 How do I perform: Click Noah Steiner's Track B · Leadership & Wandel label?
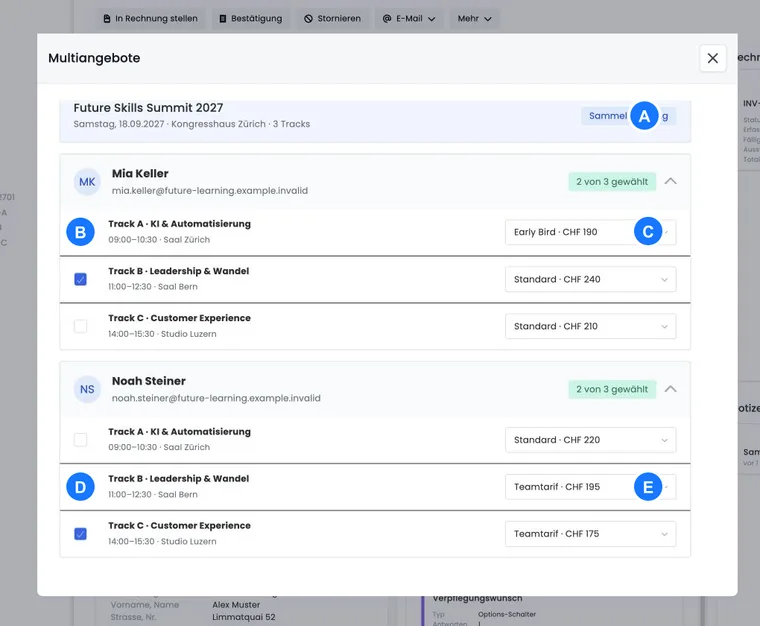[178, 479]
